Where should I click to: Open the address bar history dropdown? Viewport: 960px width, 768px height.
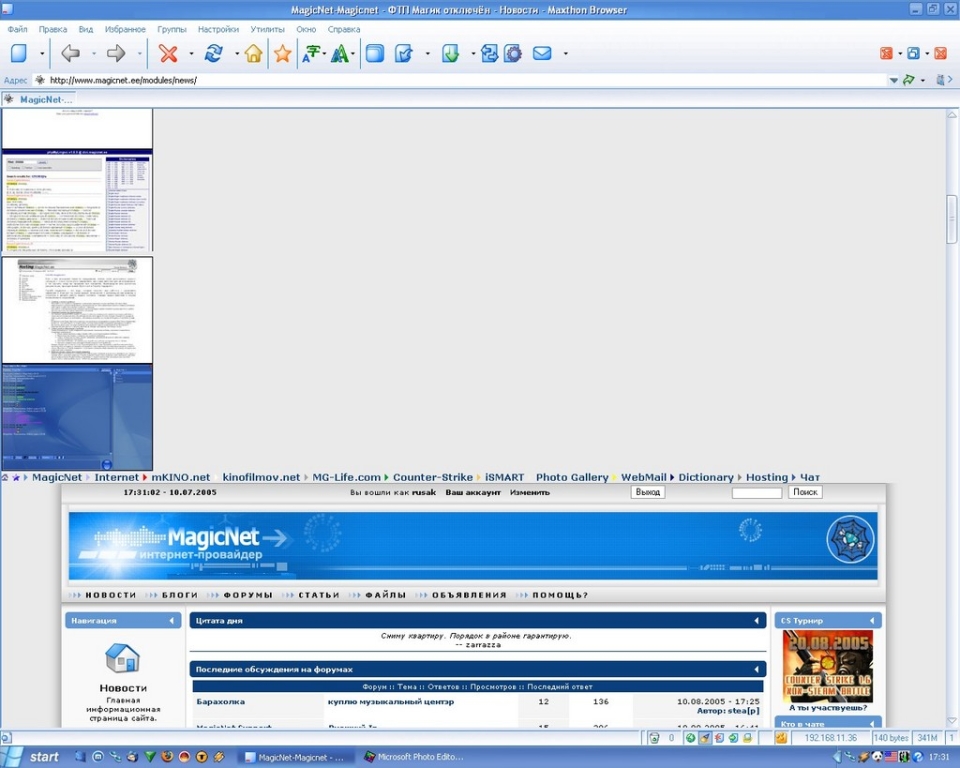click(894, 80)
